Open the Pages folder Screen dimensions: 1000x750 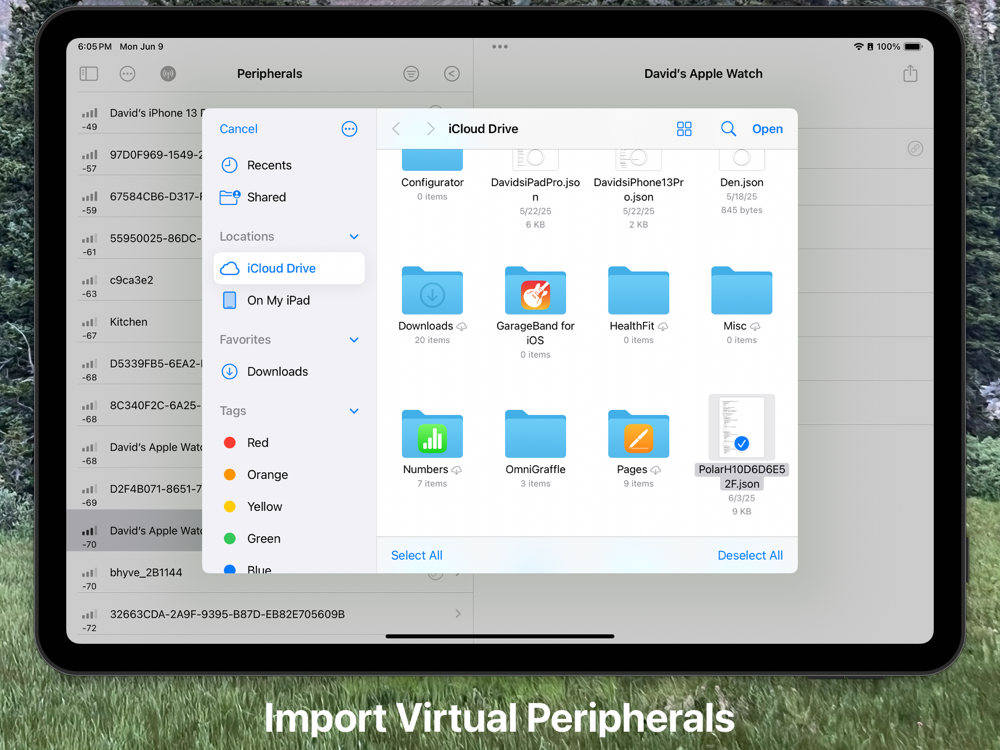[638, 448]
